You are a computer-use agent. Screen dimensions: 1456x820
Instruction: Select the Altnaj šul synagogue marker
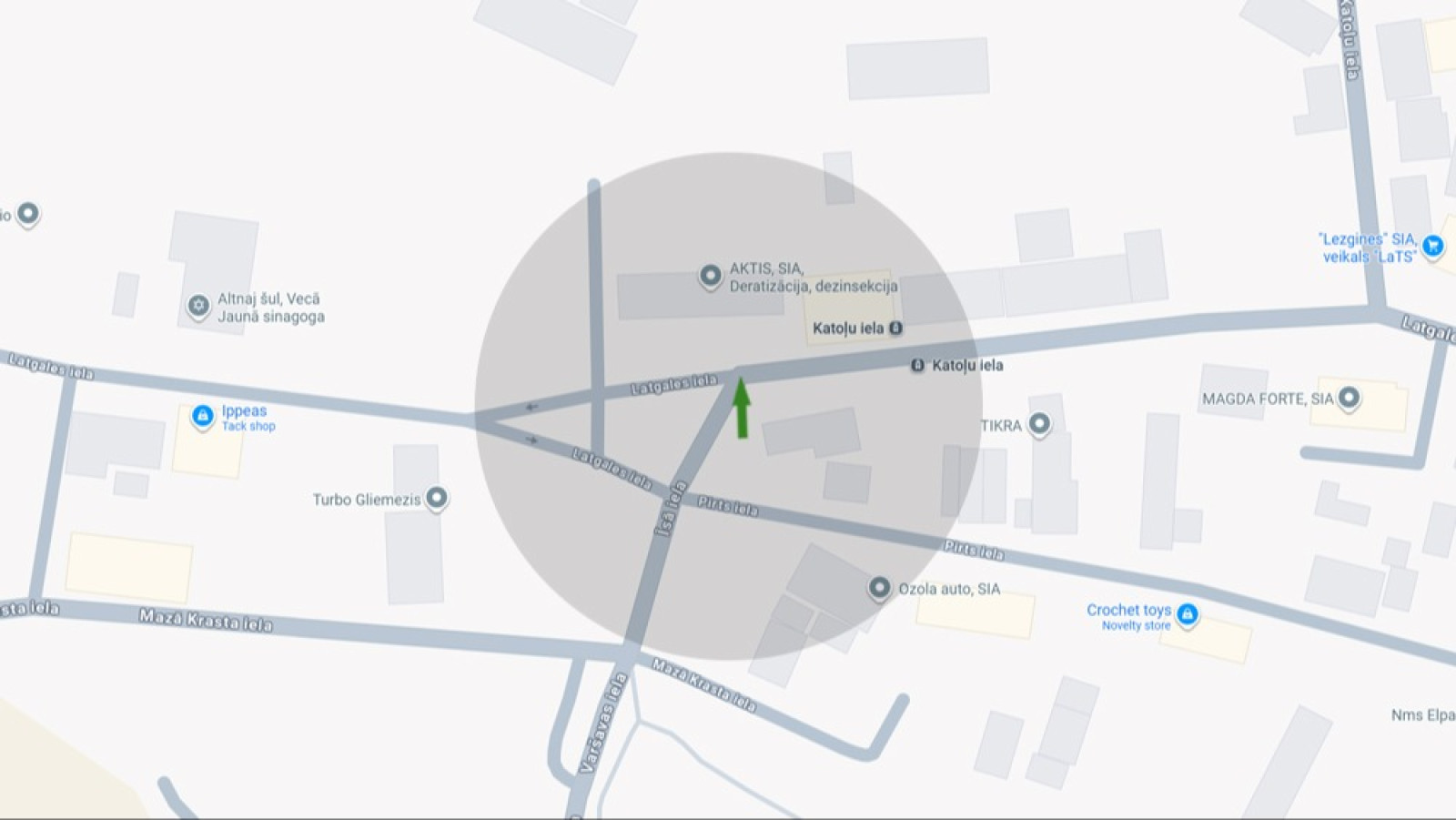point(198,307)
